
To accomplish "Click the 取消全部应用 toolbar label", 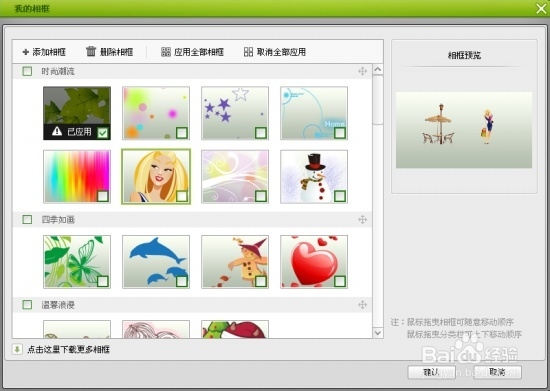I will point(281,52).
